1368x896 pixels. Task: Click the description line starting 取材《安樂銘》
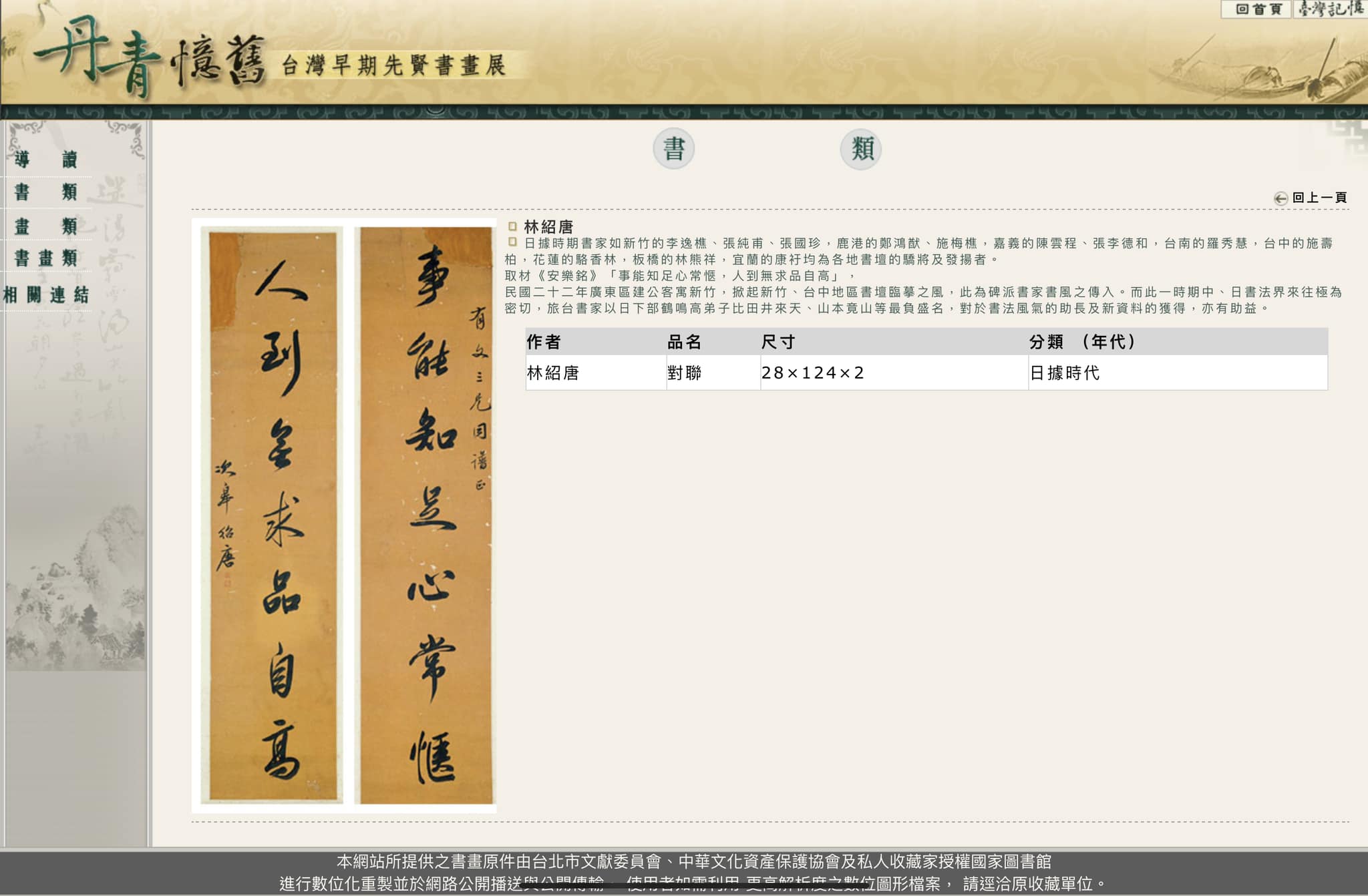coord(680,276)
